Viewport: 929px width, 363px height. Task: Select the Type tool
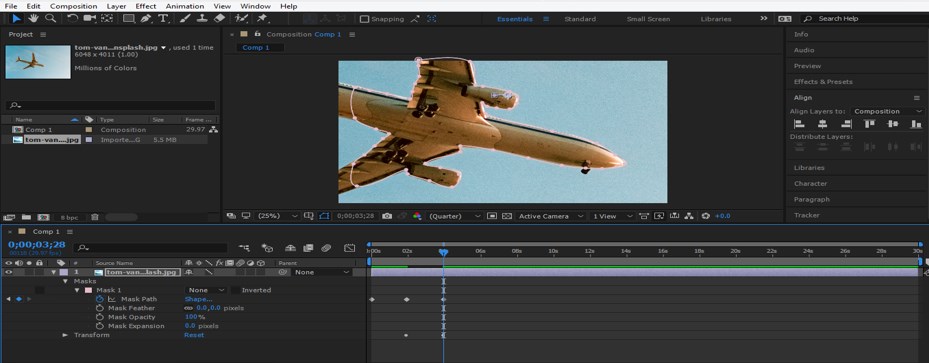point(163,18)
